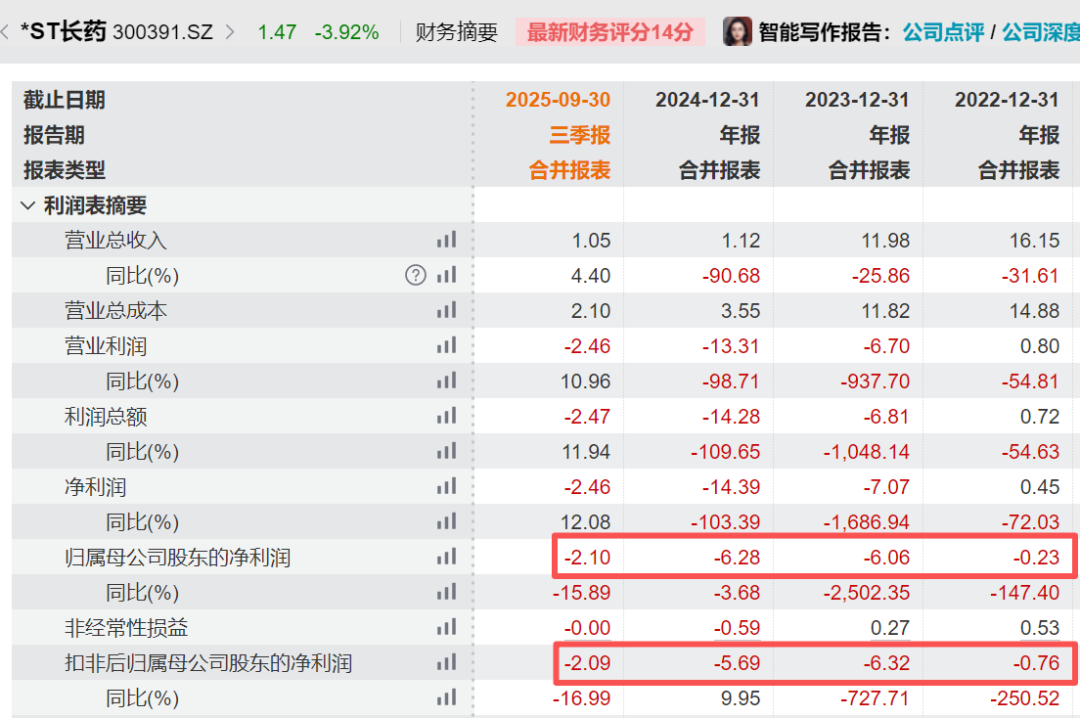Select the 2025-09-30 column header
Viewport: 1080px width, 718px height.
pyautogui.click(x=558, y=100)
